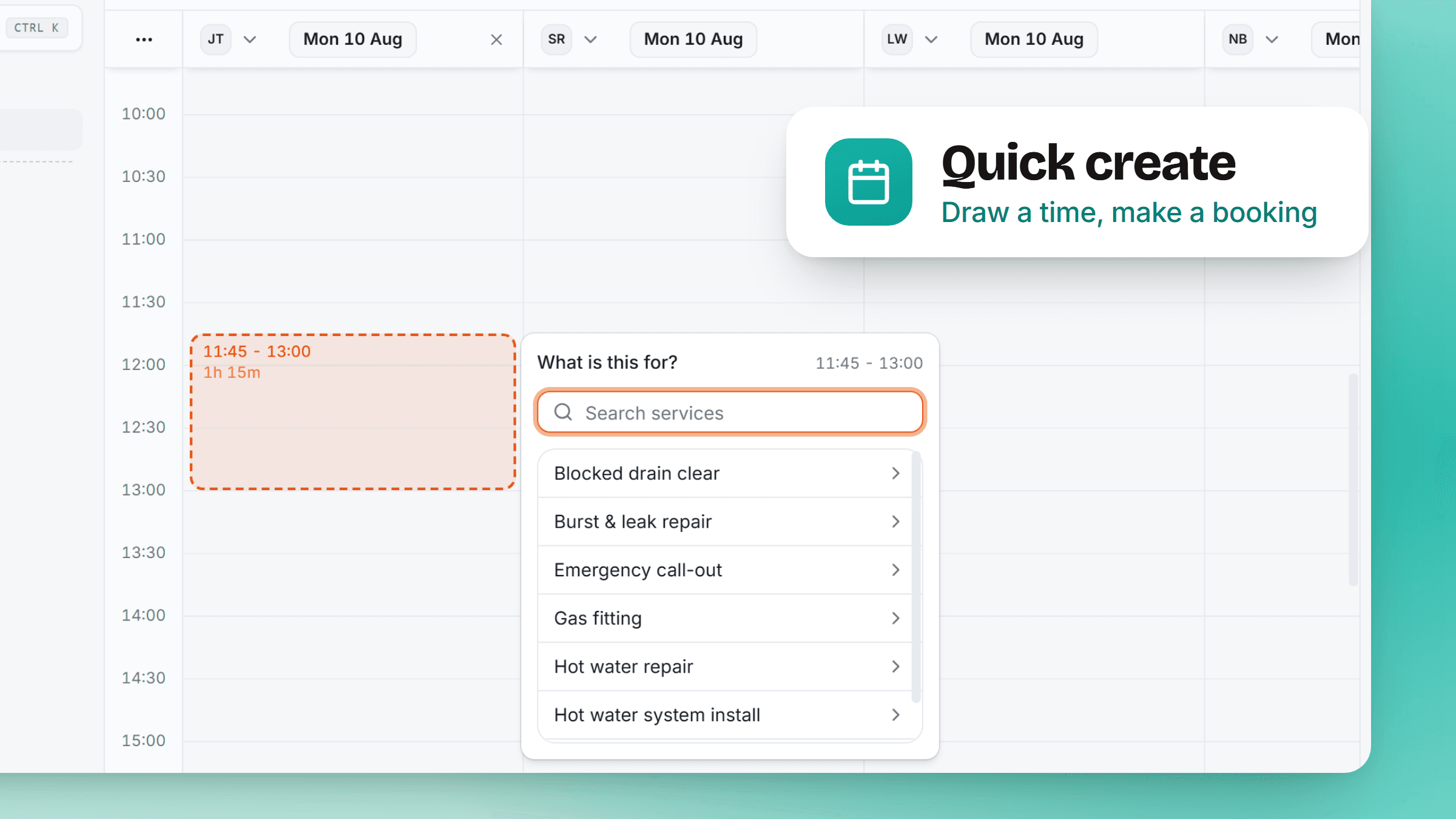Click the drawn 11:45 - 13:00 booking block
The width and height of the screenshot is (1456, 819).
pos(352,412)
